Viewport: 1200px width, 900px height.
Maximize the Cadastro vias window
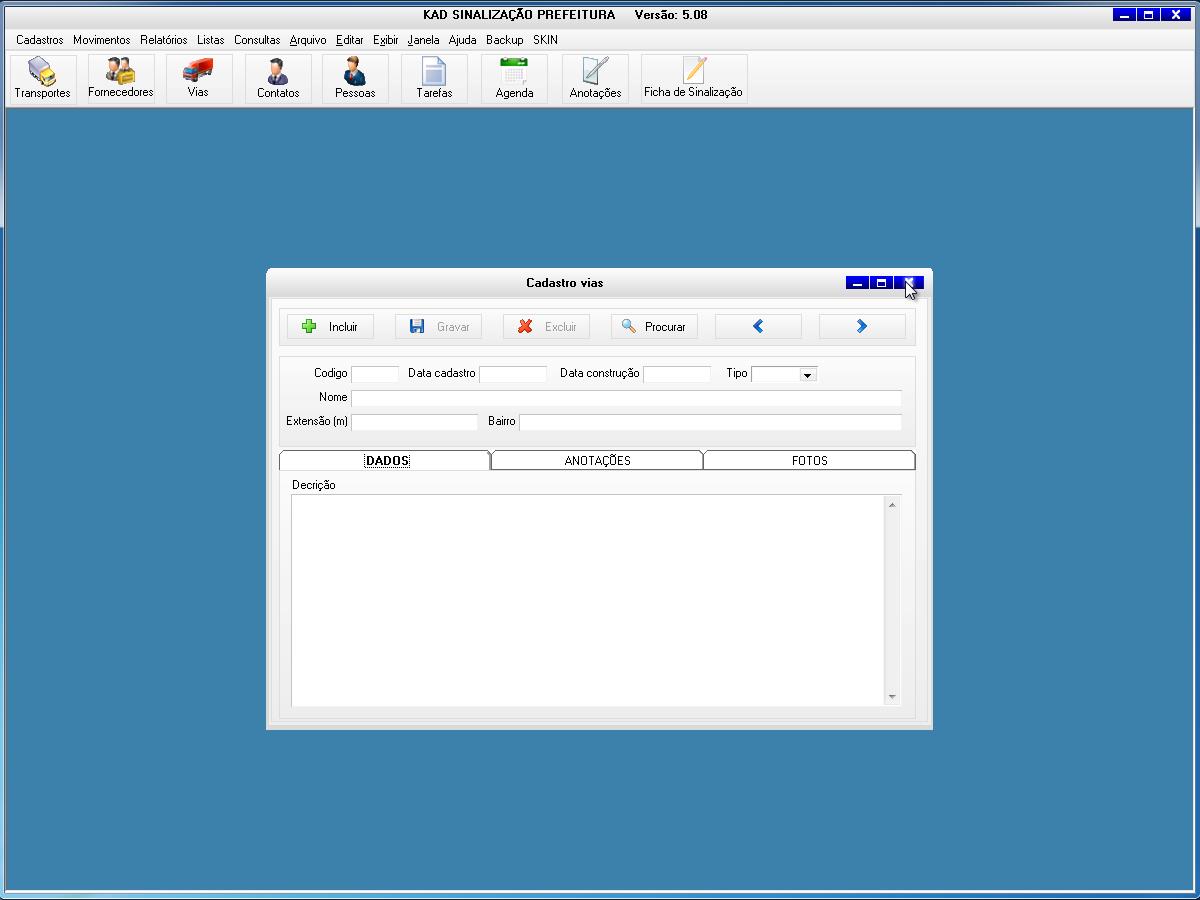click(881, 283)
